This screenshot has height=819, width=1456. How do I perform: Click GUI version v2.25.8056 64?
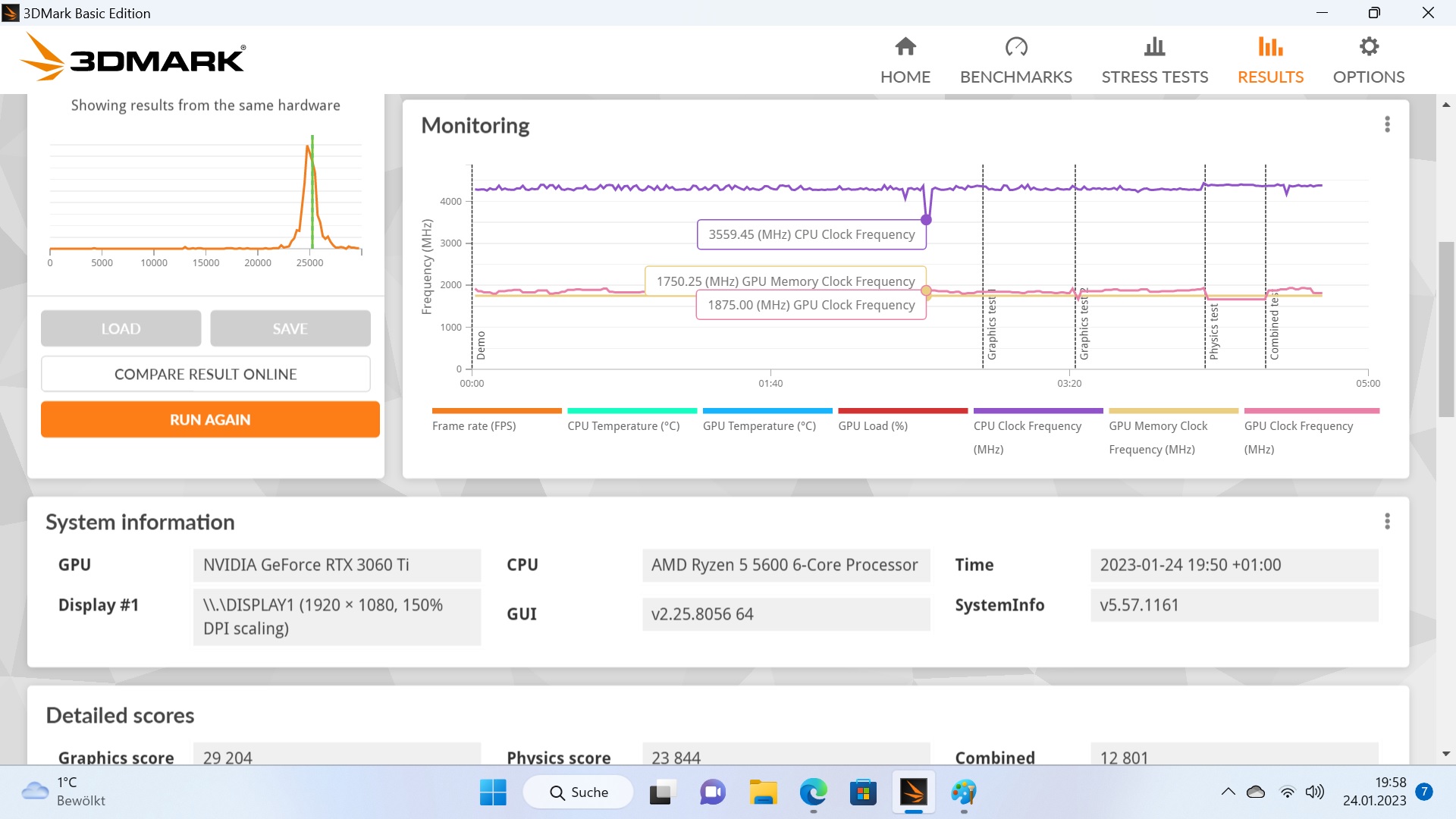point(786,614)
